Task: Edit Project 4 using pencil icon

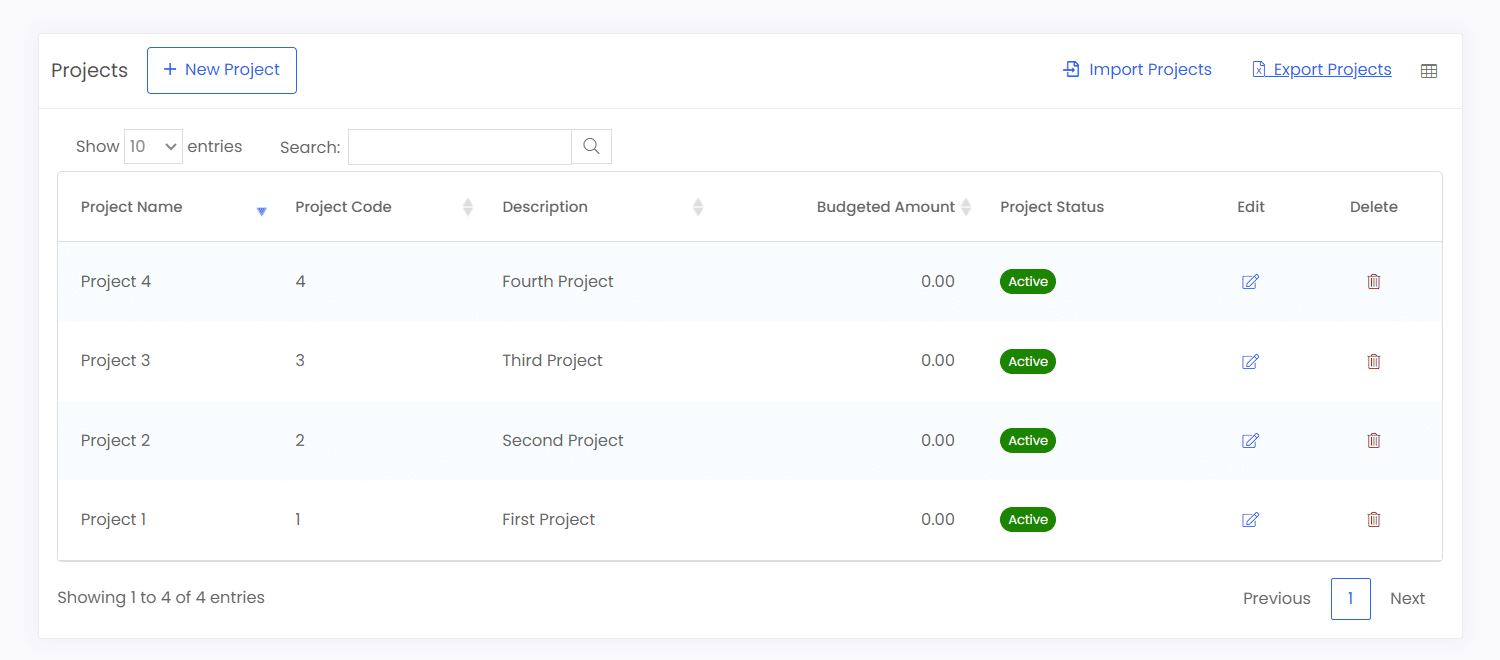Action: pos(1250,282)
